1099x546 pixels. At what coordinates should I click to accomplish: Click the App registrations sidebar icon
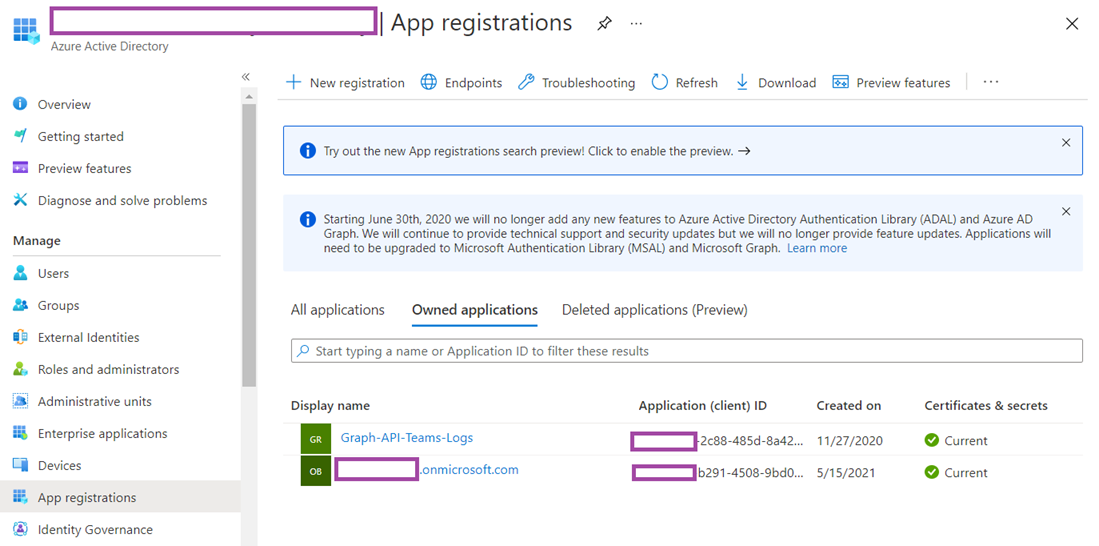(20, 497)
